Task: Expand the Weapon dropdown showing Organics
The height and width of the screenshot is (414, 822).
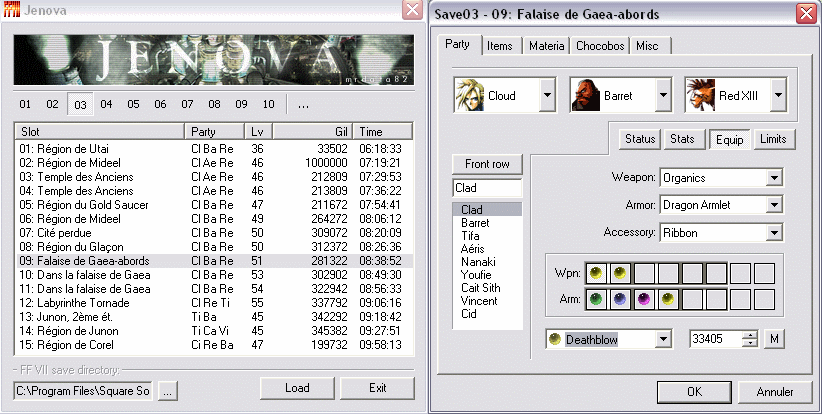Action: pyautogui.click(x=774, y=178)
